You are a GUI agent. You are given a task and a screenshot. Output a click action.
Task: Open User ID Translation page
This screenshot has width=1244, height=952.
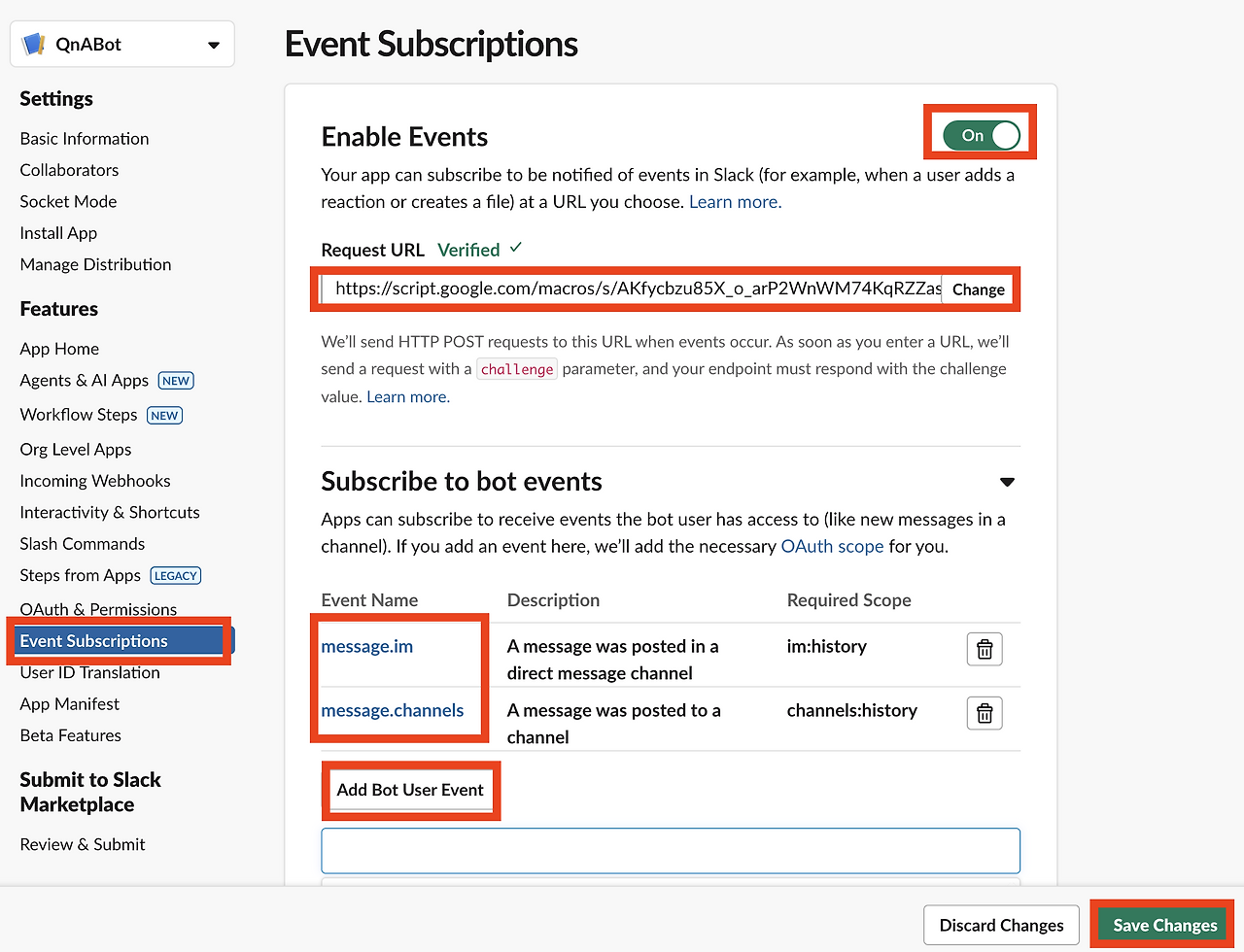(89, 672)
